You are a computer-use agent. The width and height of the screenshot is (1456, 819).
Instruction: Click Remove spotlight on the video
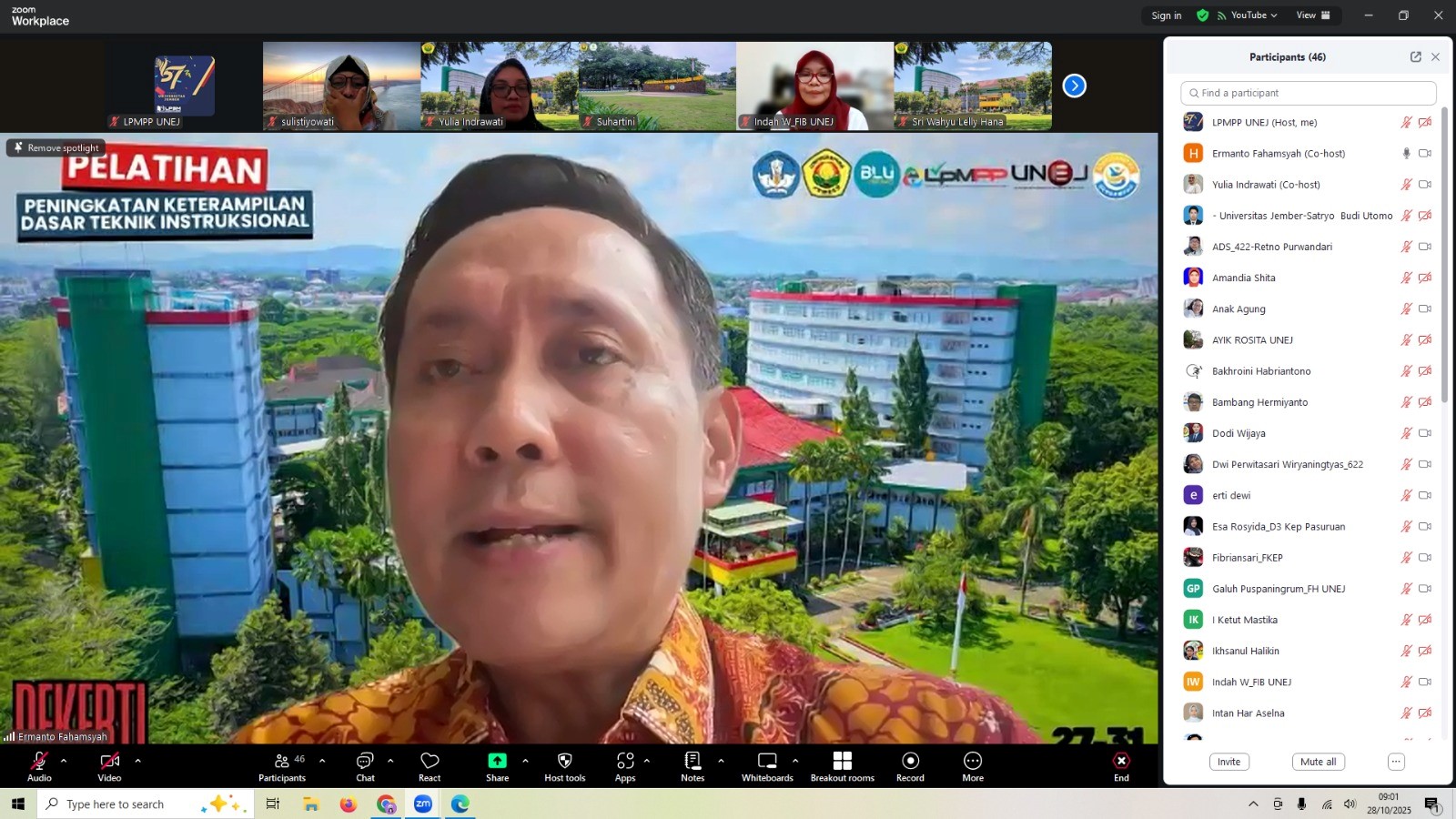(x=56, y=147)
